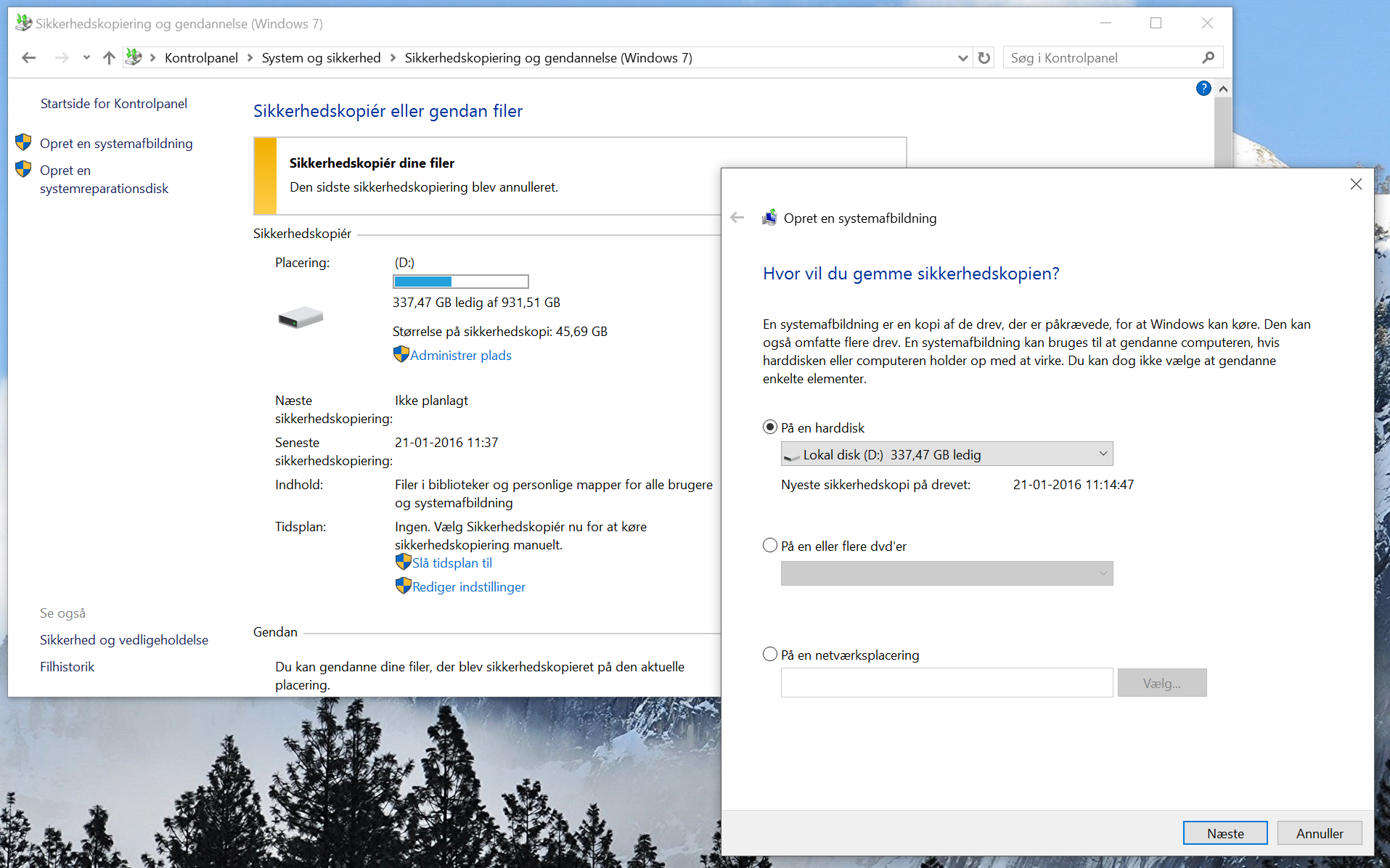This screenshot has width=1390, height=868.
Task: Open the 'Administrer plads' link
Action: click(x=460, y=356)
